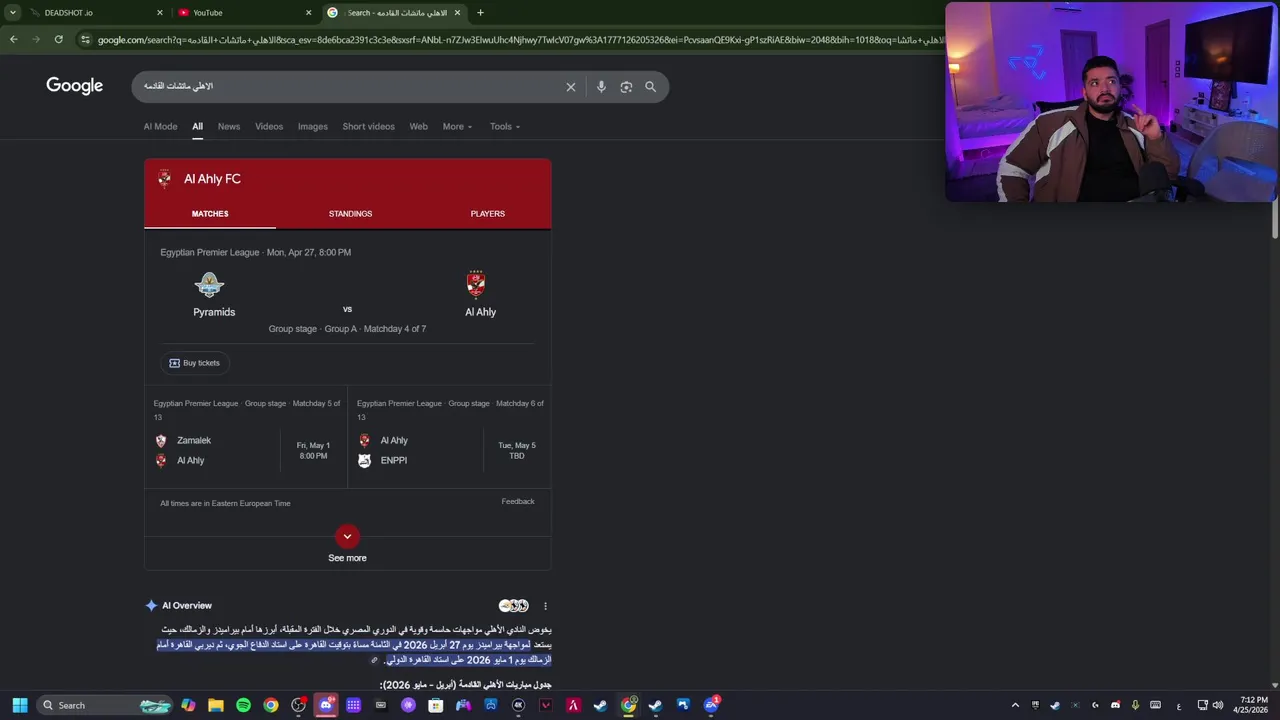Open the Short videos filter
The width and height of the screenshot is (1280, 720).
pyautogui.click(x=369, y=127)
